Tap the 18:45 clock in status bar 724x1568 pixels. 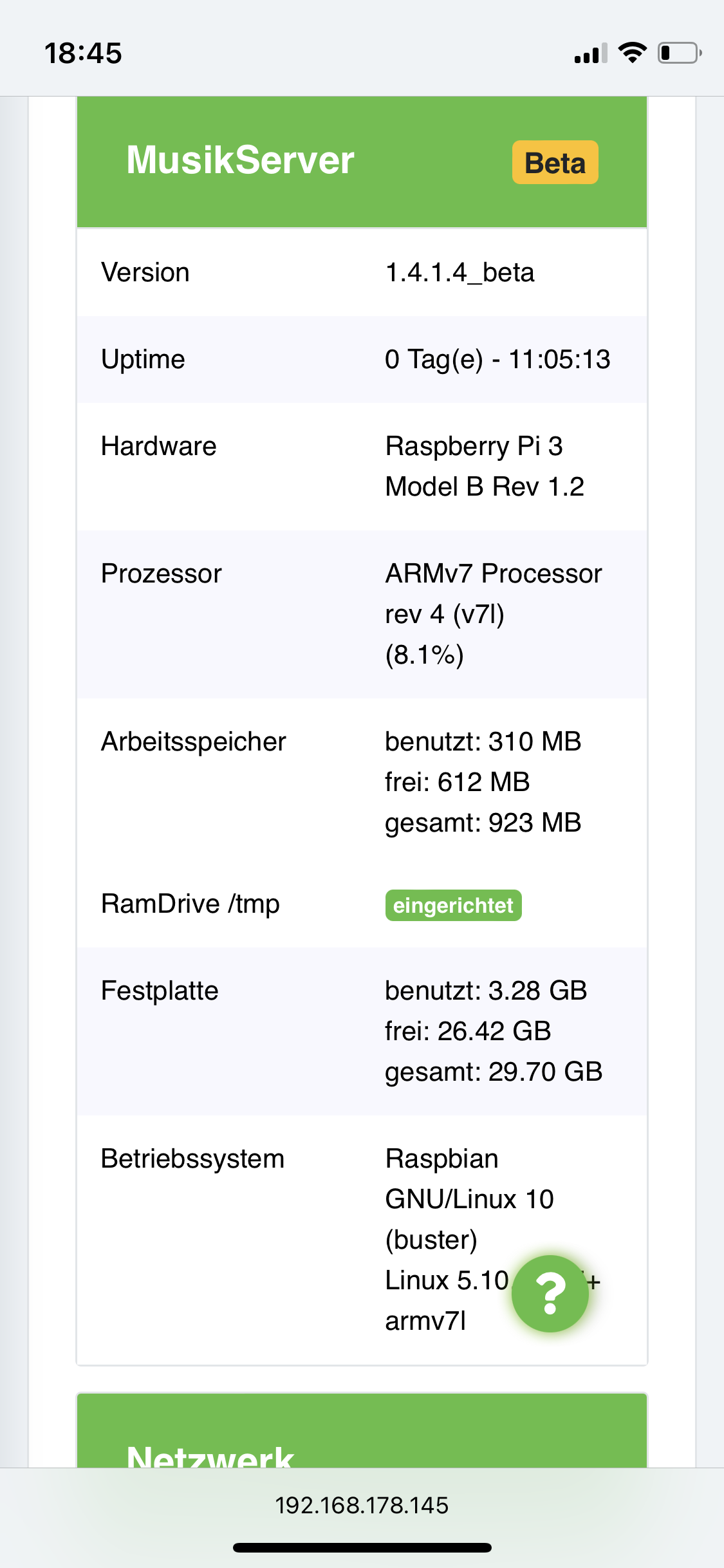(x=83, y=53)
